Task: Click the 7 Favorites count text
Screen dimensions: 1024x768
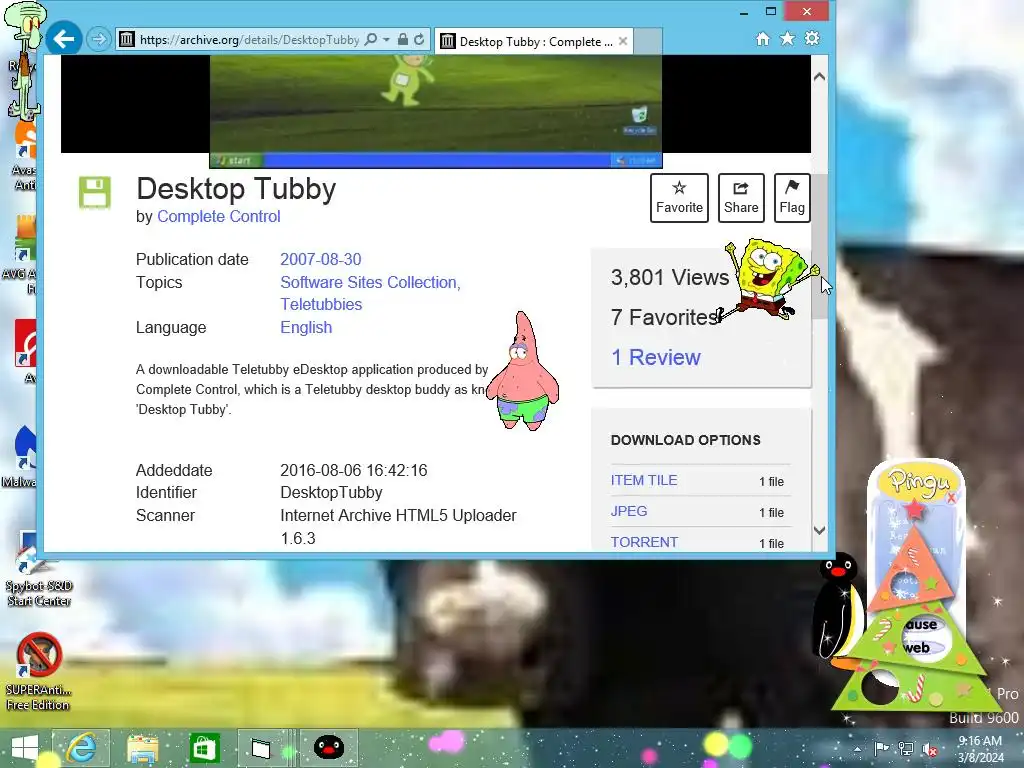Action: click(x=665, y=317)
